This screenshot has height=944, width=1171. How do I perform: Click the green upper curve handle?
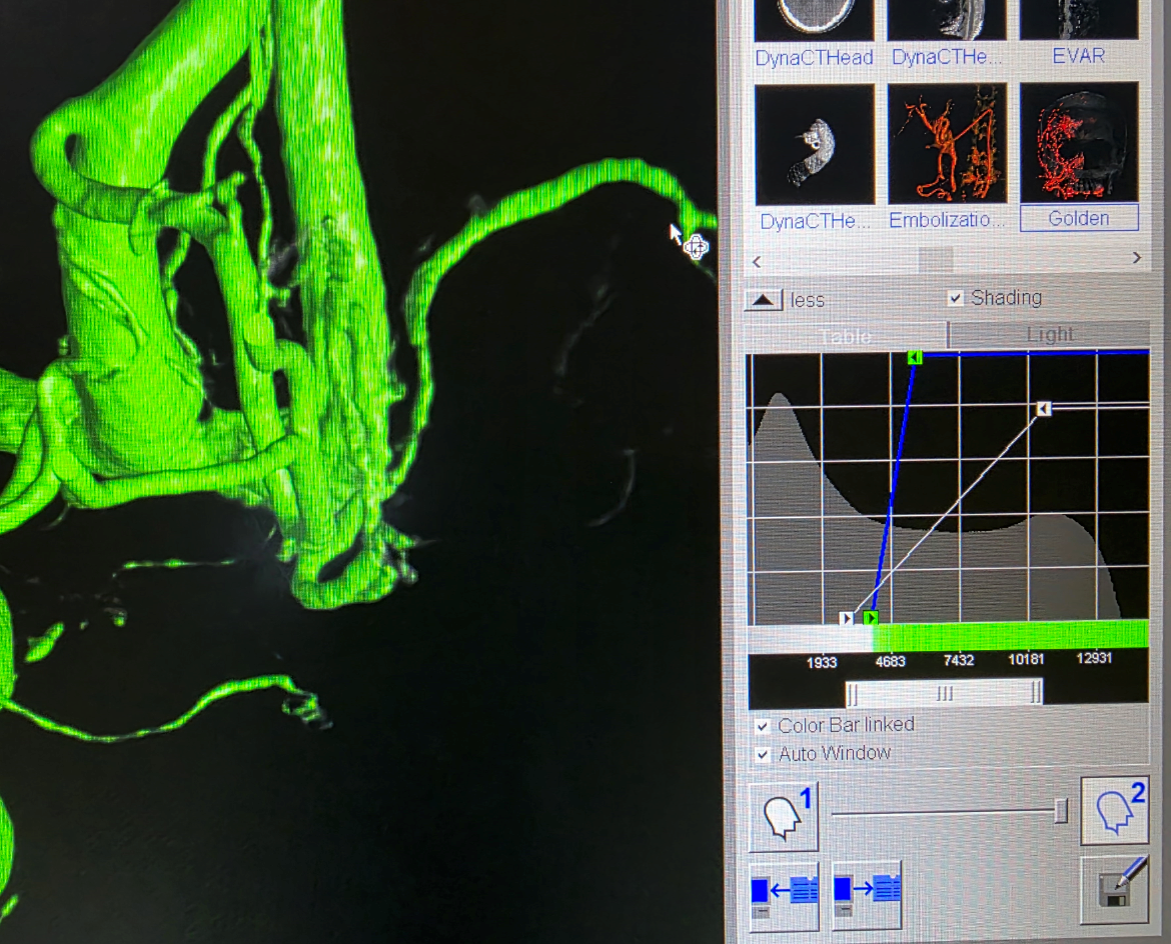coord(914,357)
